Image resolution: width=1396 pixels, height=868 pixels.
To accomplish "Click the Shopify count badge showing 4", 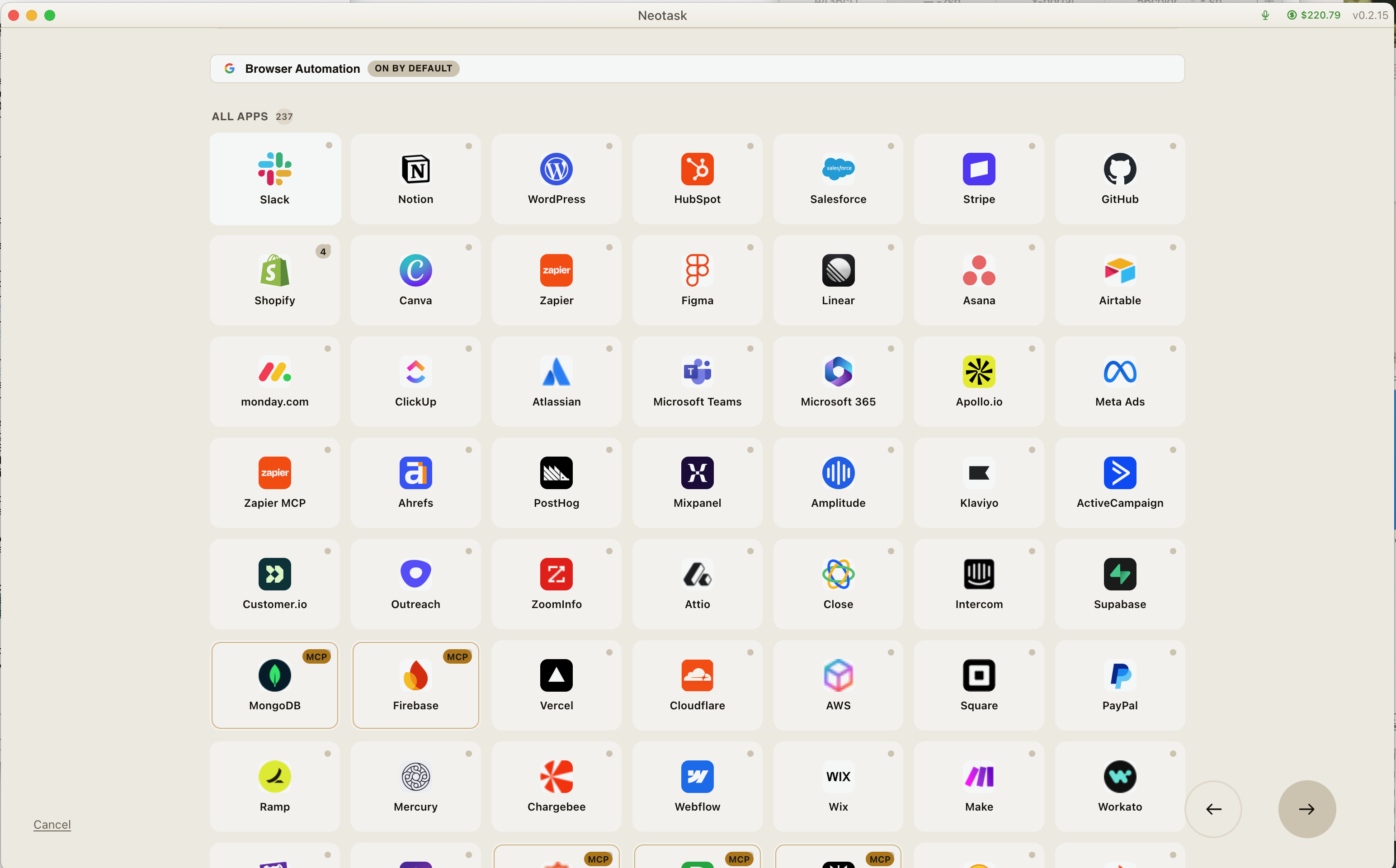I will [x=323, y=251].
